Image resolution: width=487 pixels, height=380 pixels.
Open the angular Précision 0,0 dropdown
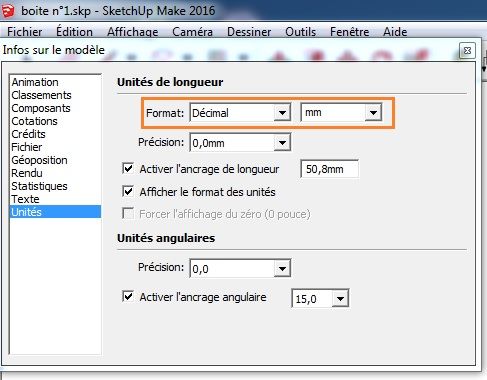(240, 268)
